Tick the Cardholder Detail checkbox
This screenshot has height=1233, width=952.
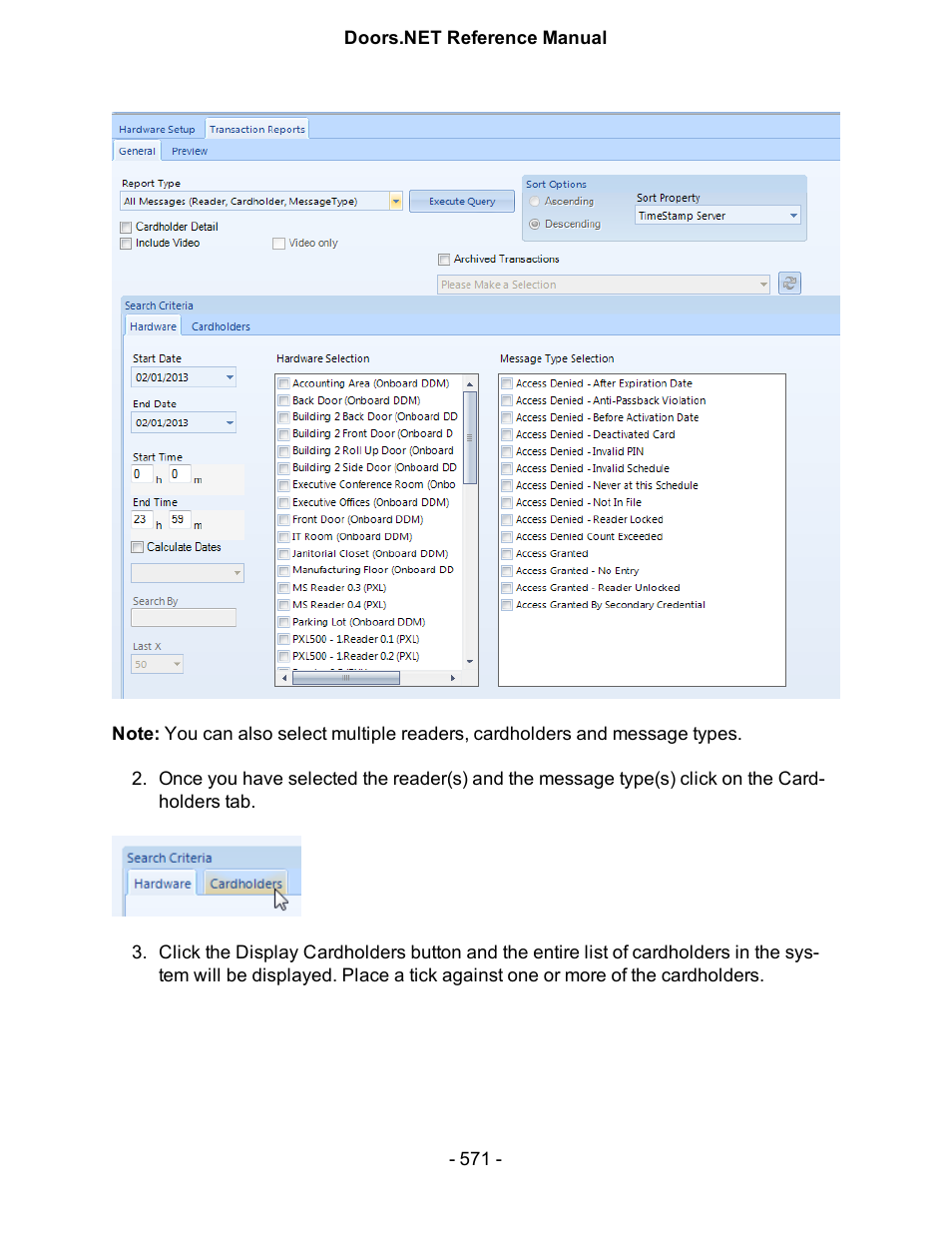click(126, 228)
